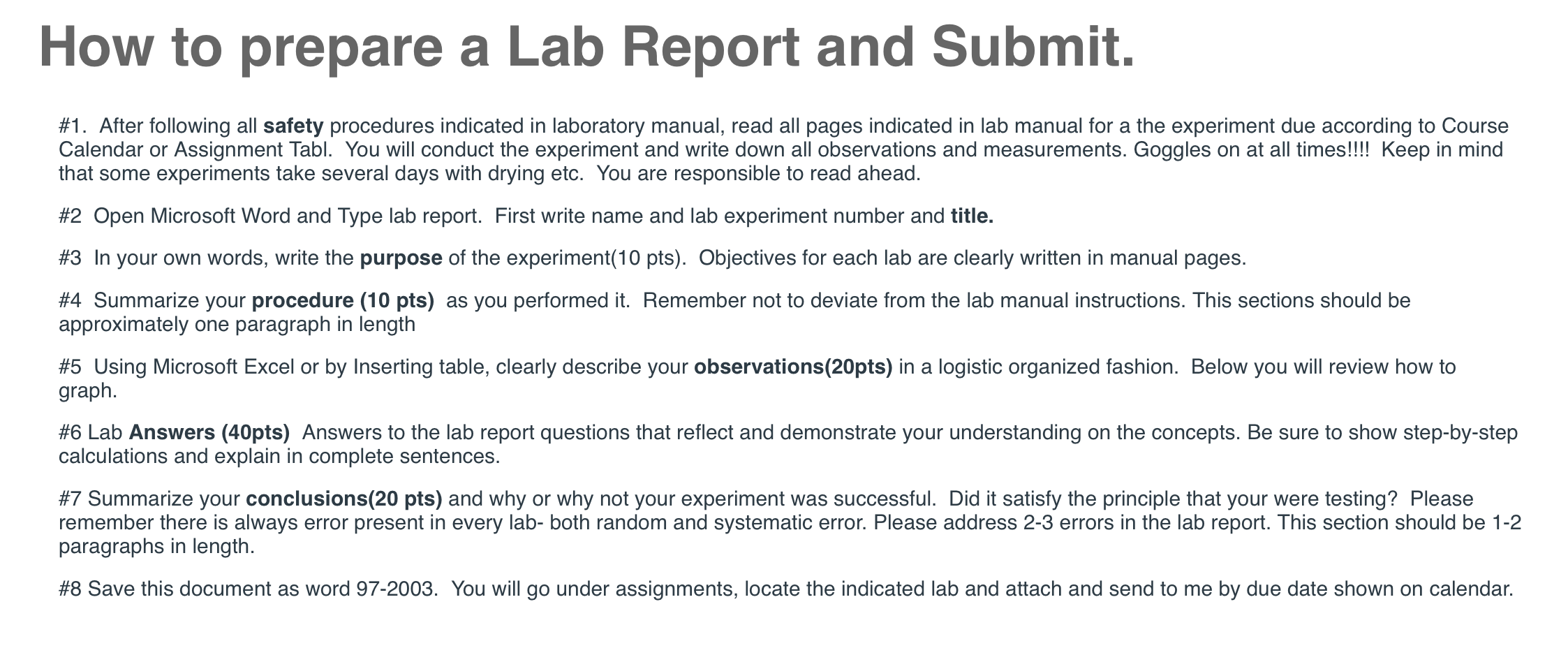Click 'approximately one paragraph in length' text

coord(237,325)
